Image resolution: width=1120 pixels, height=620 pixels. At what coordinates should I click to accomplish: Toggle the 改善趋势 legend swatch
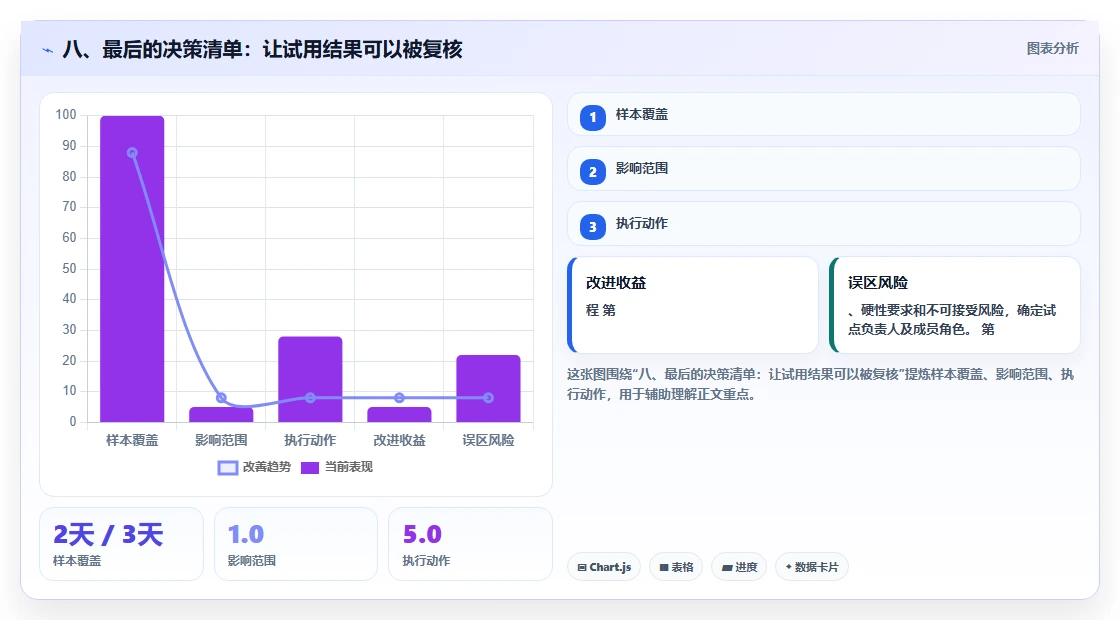coord(227,467)
